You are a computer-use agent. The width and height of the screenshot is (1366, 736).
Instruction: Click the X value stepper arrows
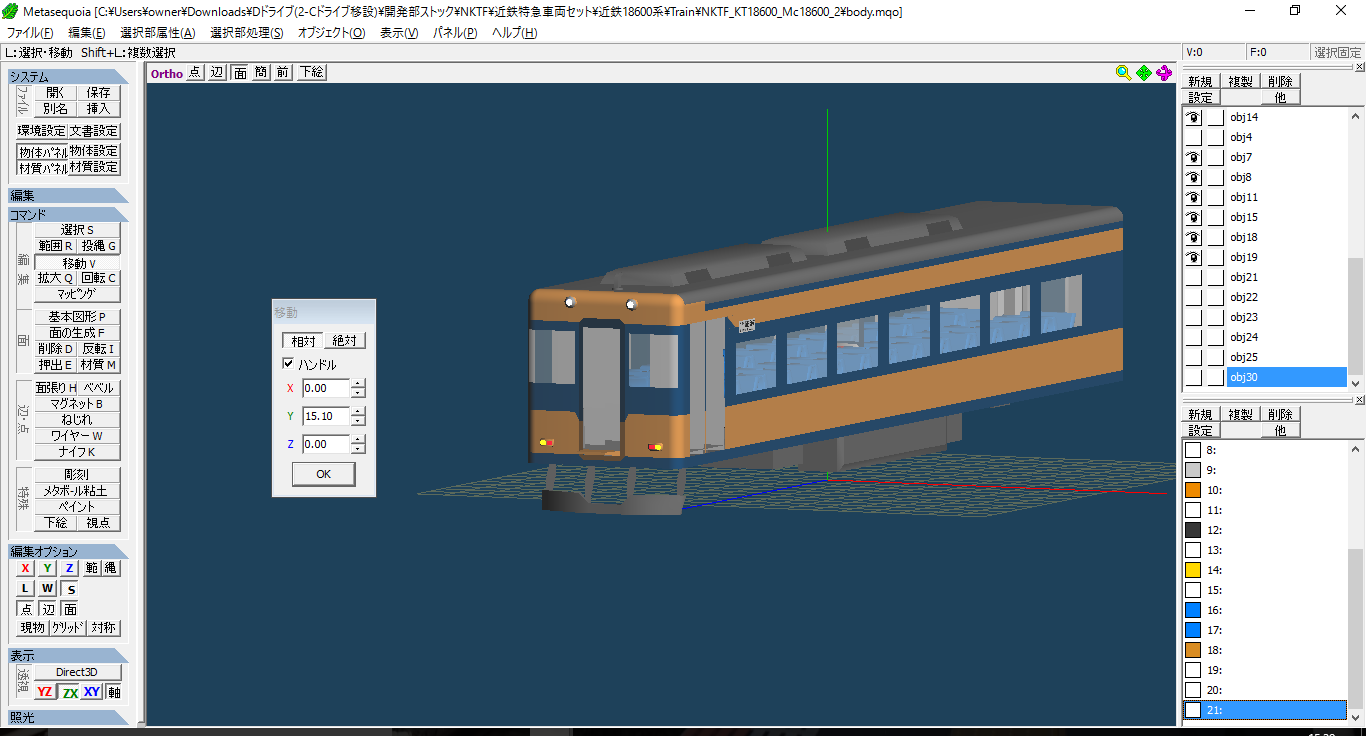click(x=358, y=388)
